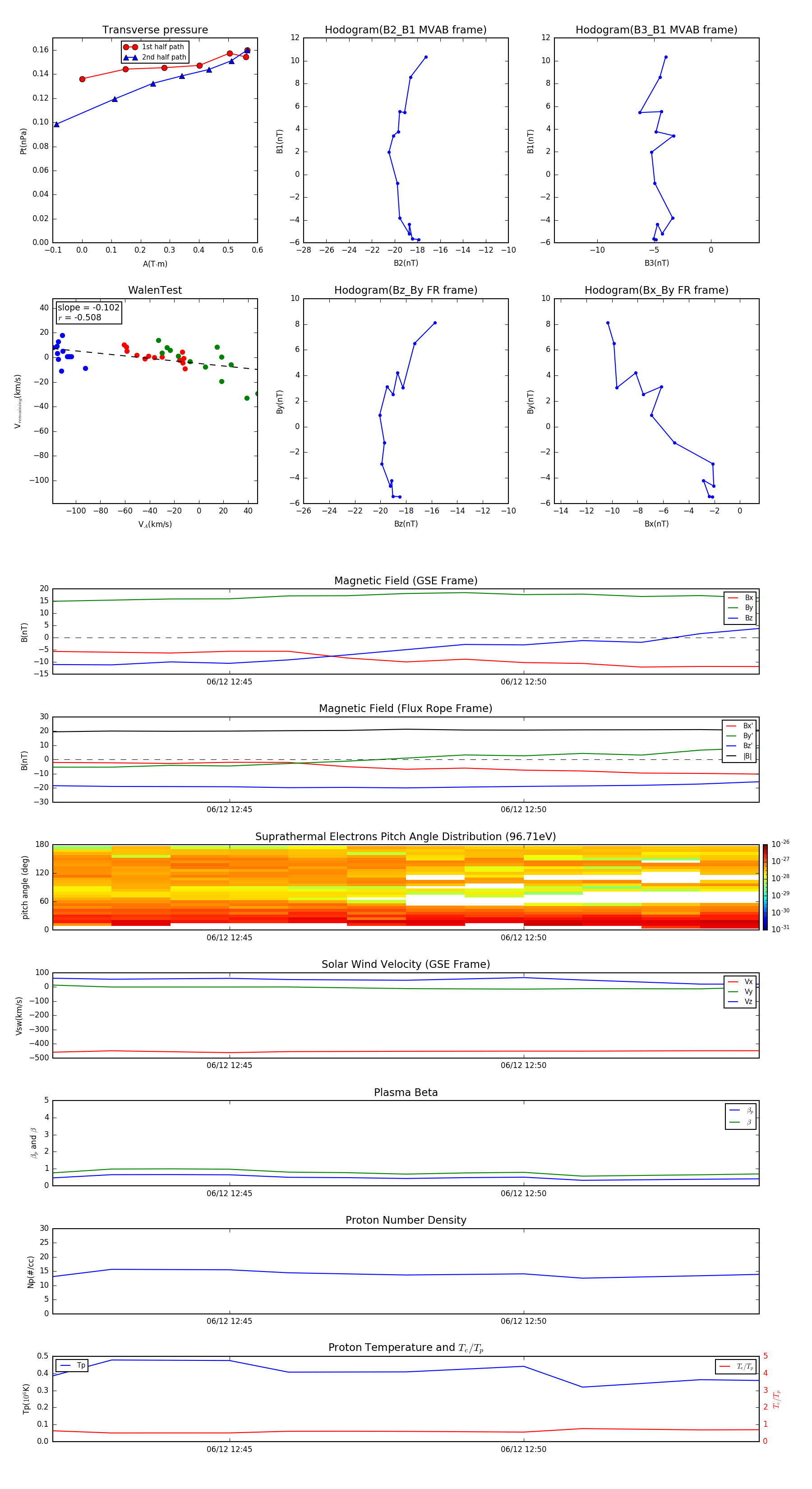Select the Hodogram(B2_B1 MVAB frame) title
812x1489 pixels.
click(406, 30)
